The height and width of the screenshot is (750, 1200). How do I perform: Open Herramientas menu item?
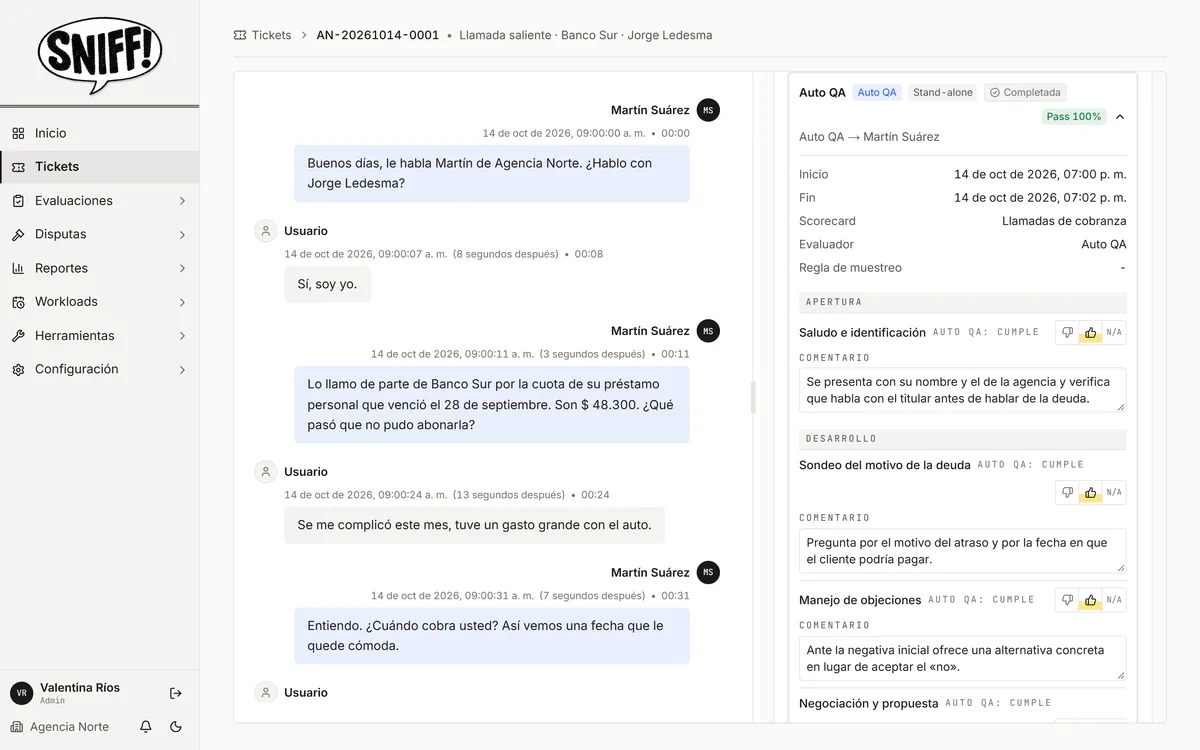coord(100,336)
